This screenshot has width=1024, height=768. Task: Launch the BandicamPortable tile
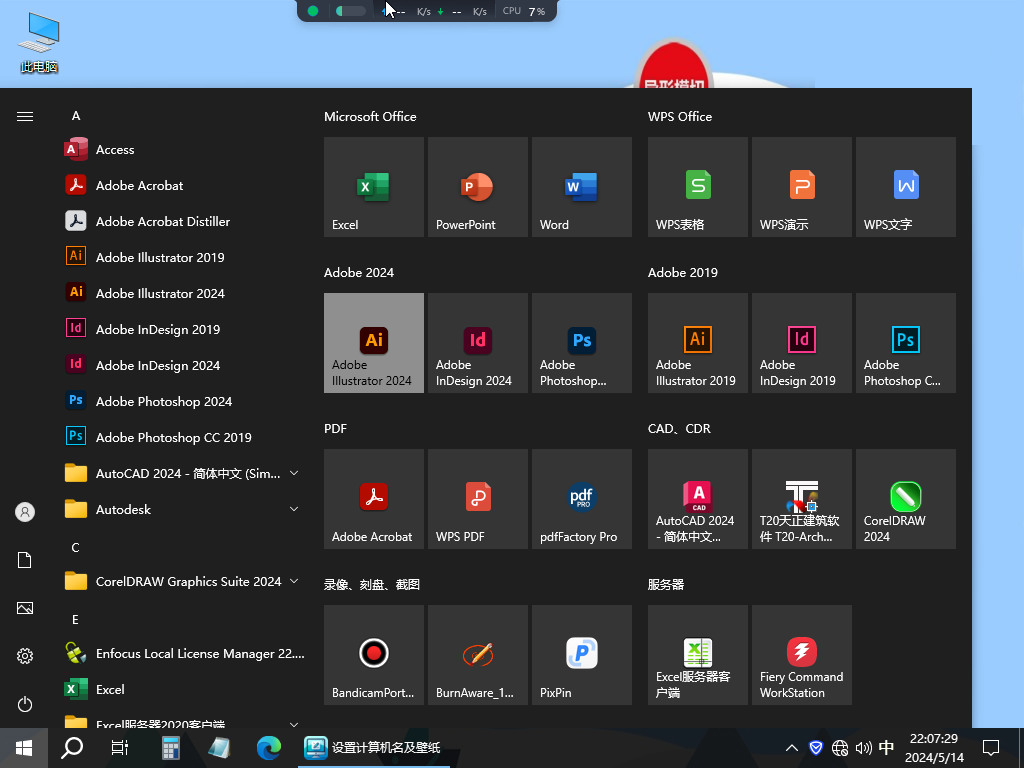point(374,655)
